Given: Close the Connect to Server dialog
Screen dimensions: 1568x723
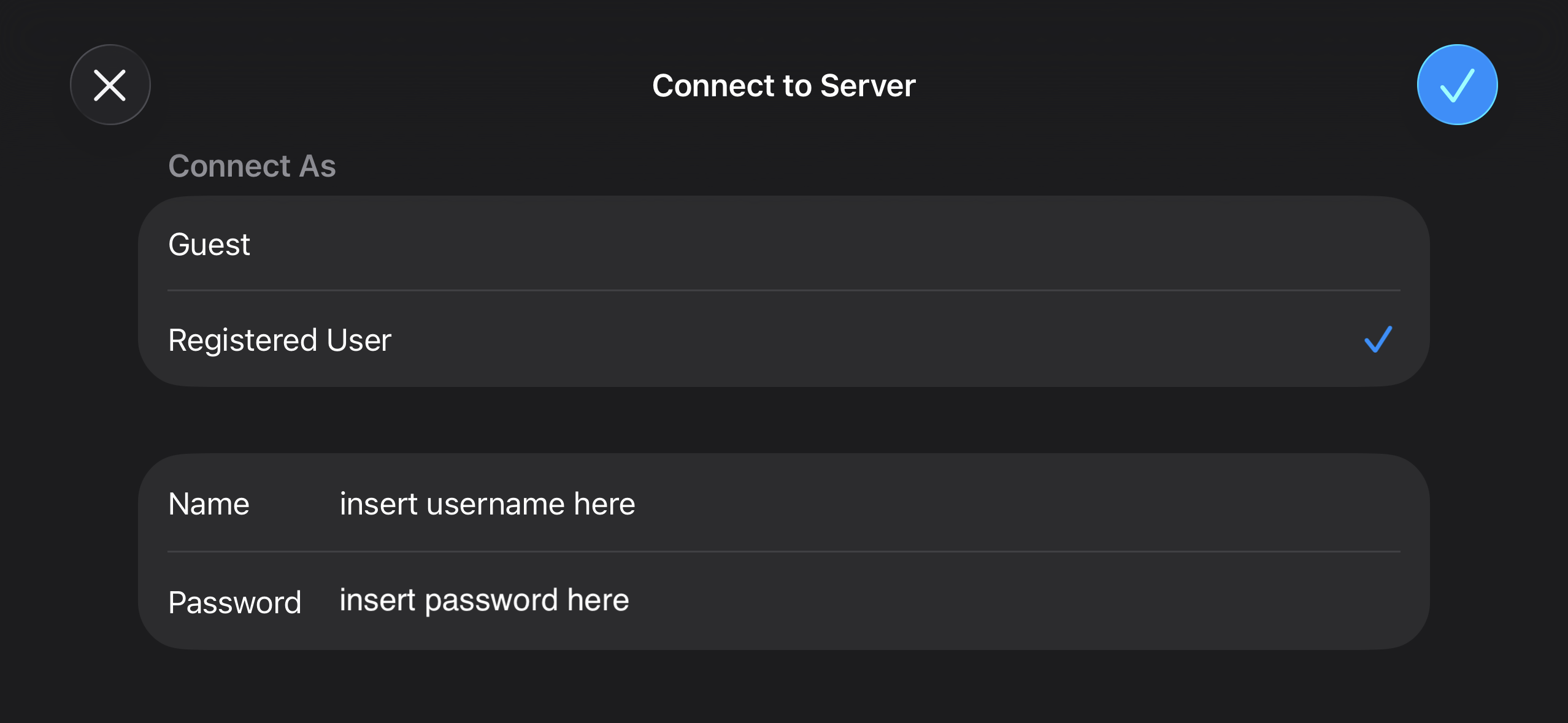Looking at the screenshot, I should point(110,85).
